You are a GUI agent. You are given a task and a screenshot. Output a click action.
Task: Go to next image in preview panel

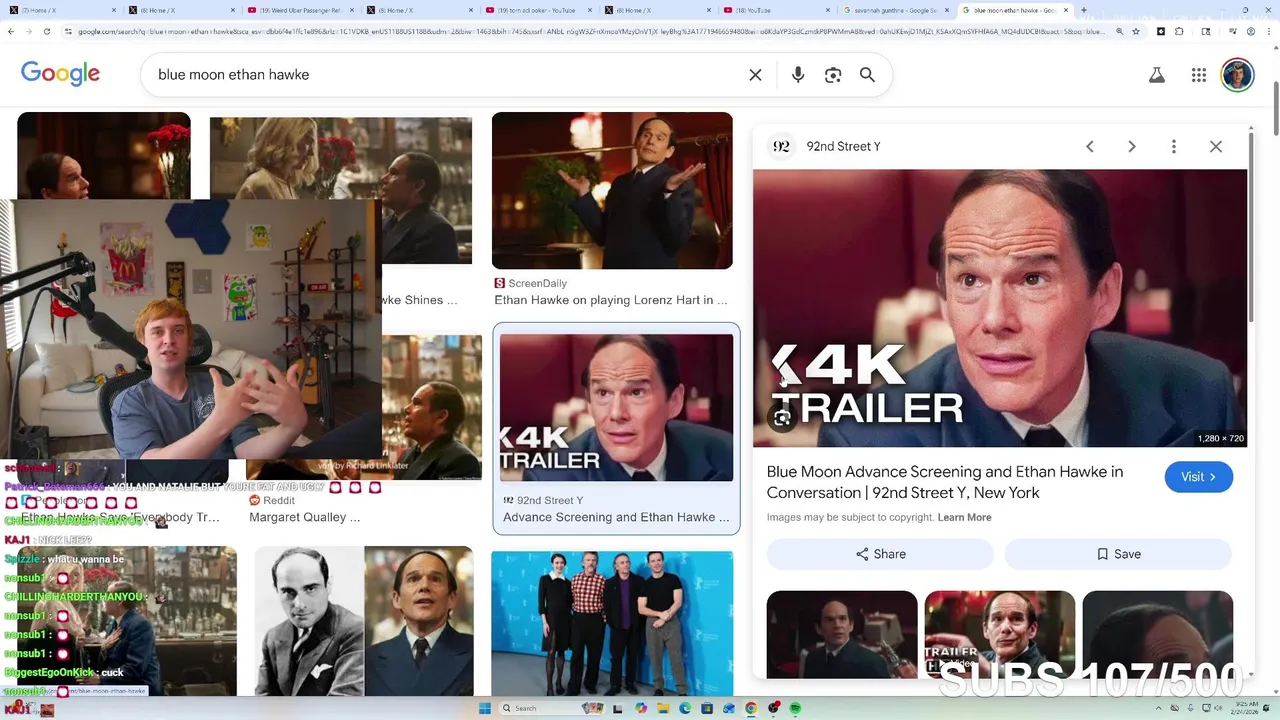[1132, 146]
